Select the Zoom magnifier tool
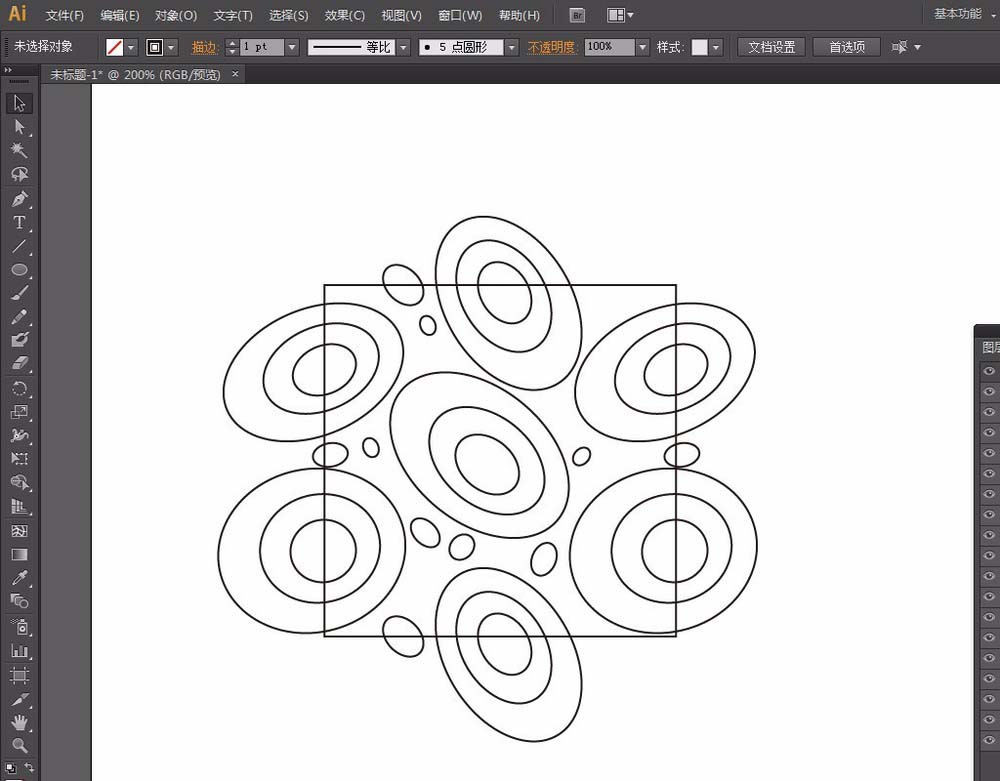This screenshot has height=781, width=1000. [x=19, y=745]
